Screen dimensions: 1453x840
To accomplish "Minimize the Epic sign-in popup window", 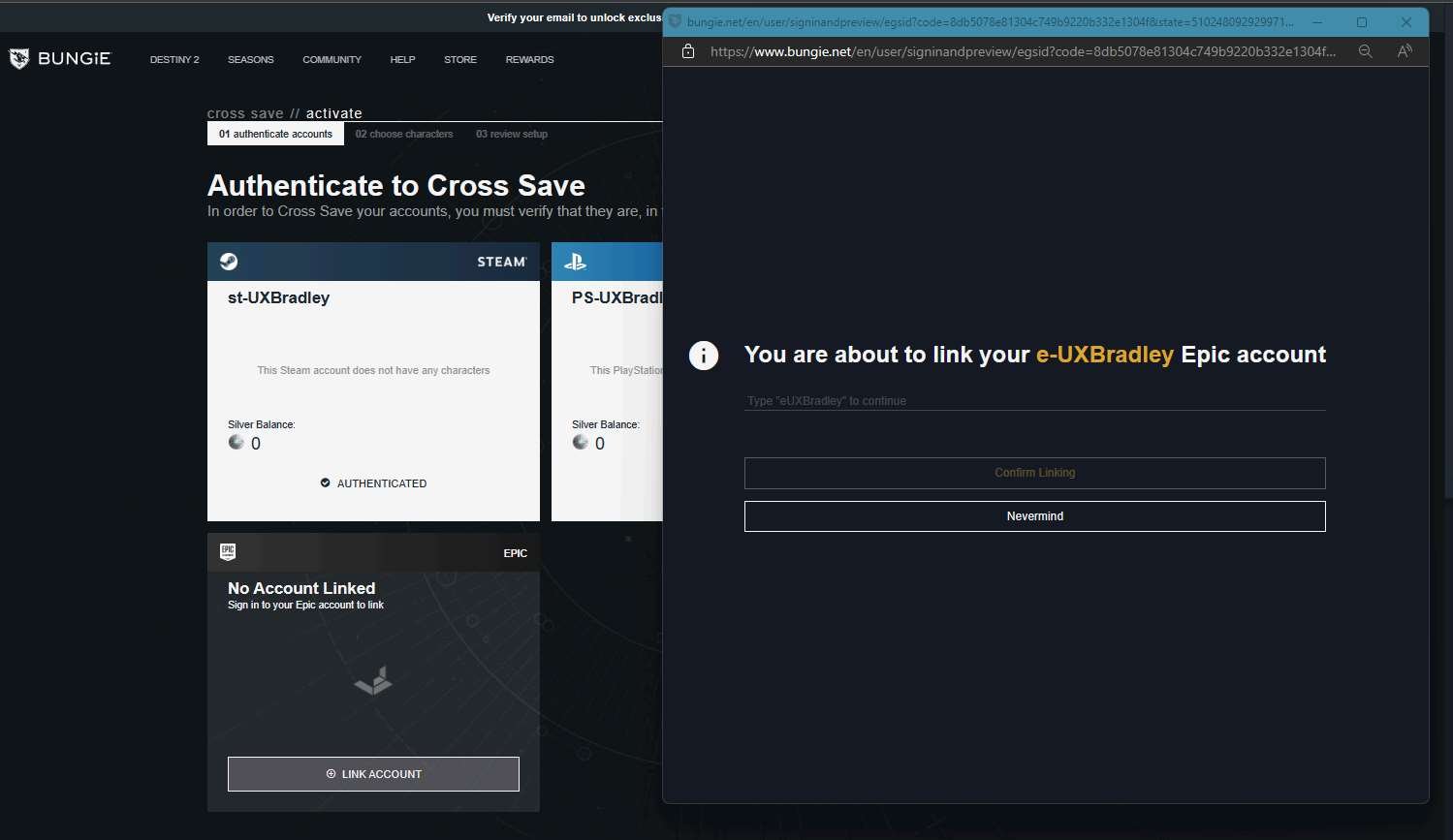I will [1317, 22].
